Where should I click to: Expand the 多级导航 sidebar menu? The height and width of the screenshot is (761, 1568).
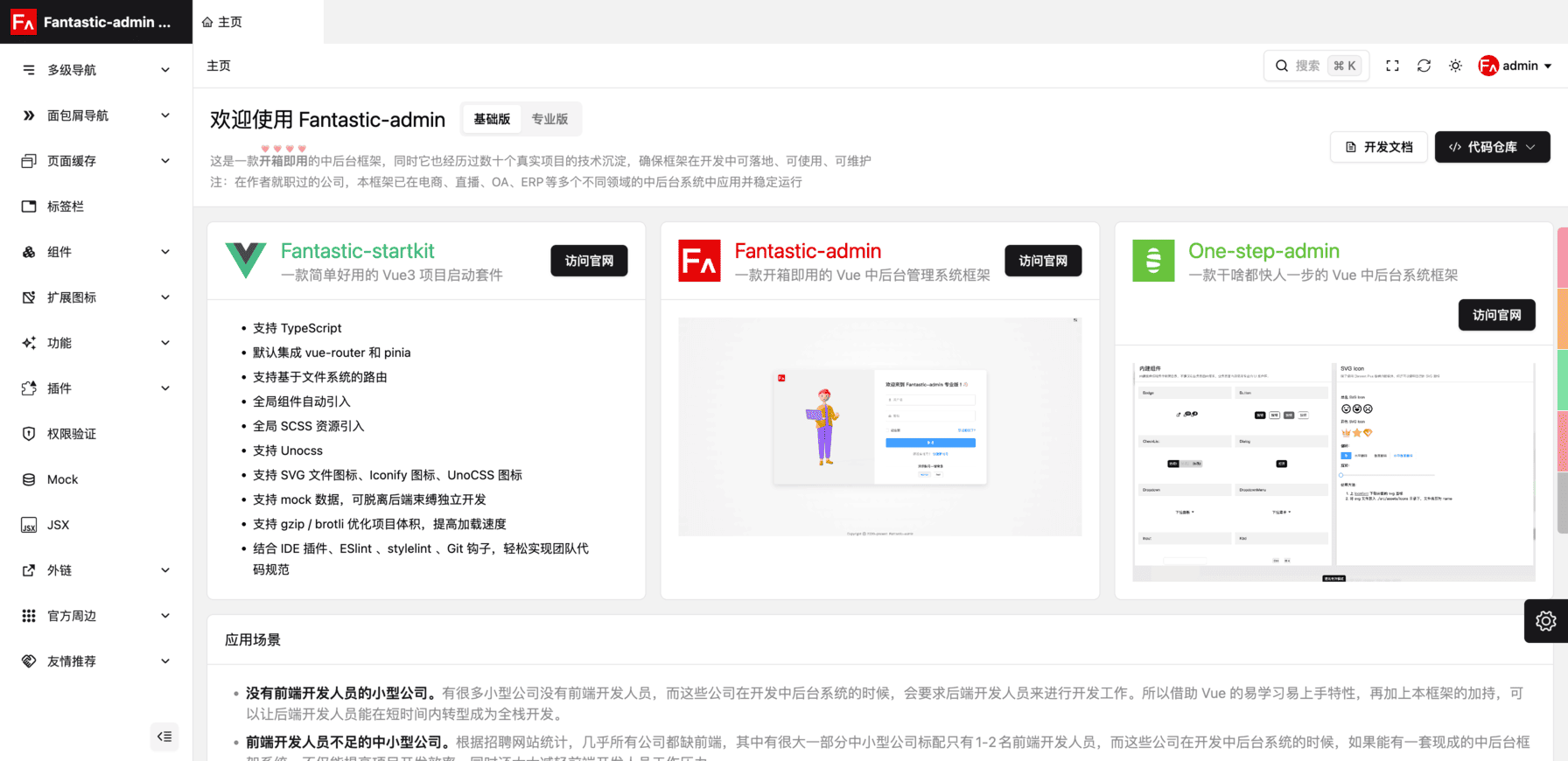coord(95,70)
